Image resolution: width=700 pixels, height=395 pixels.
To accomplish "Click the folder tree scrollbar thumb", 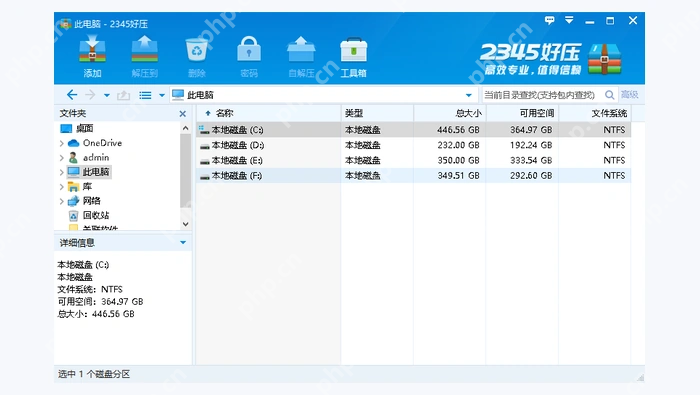I will point(186,170).
